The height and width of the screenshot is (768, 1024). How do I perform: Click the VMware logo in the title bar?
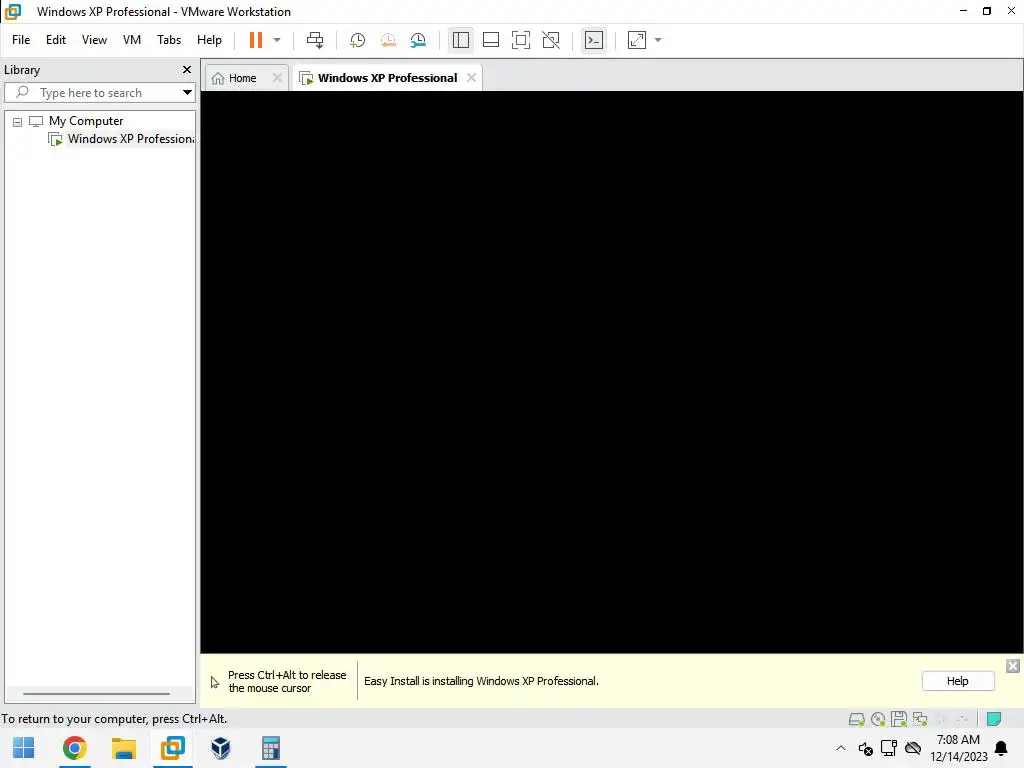[13, 11]
